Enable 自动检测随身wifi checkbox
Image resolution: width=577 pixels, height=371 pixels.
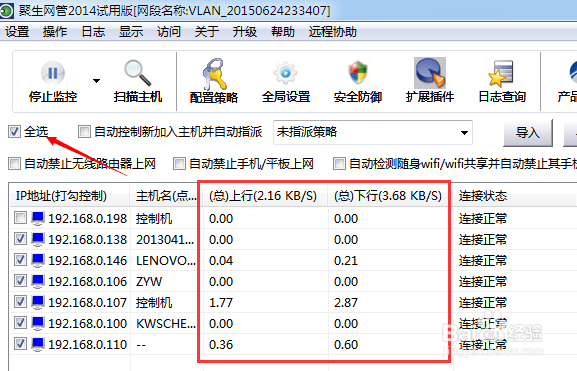[x=339, y=163]
